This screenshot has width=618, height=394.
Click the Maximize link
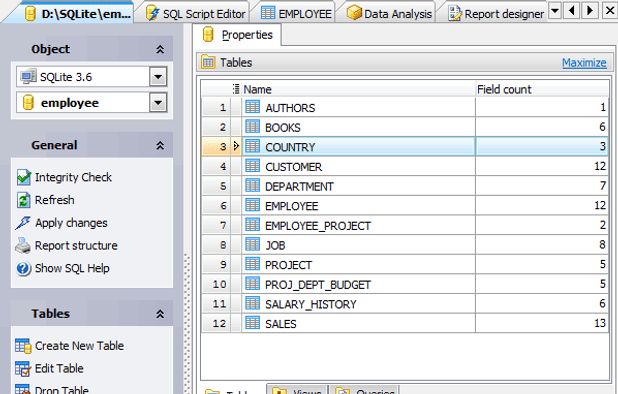(584, 63)
